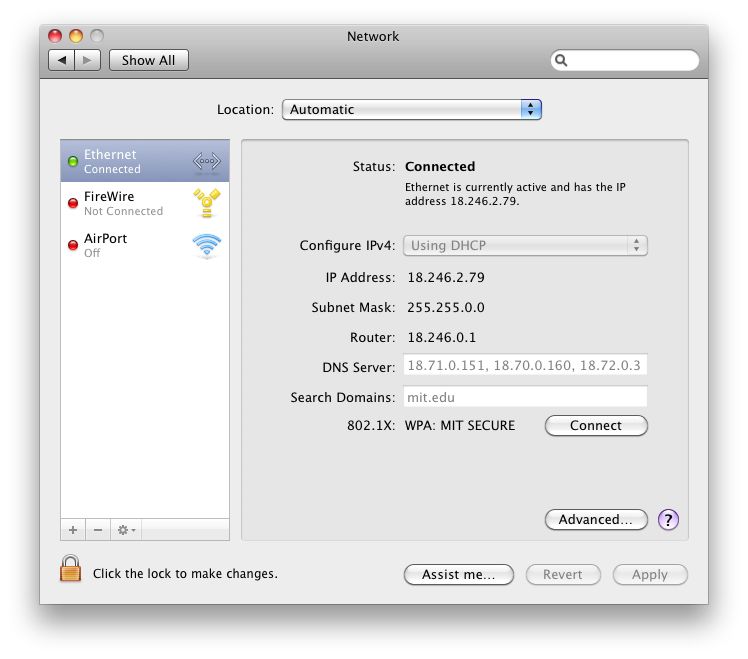The image size is (748, 659).
Task: Click the green Ethernet status dot
Action: coord(73,161)
